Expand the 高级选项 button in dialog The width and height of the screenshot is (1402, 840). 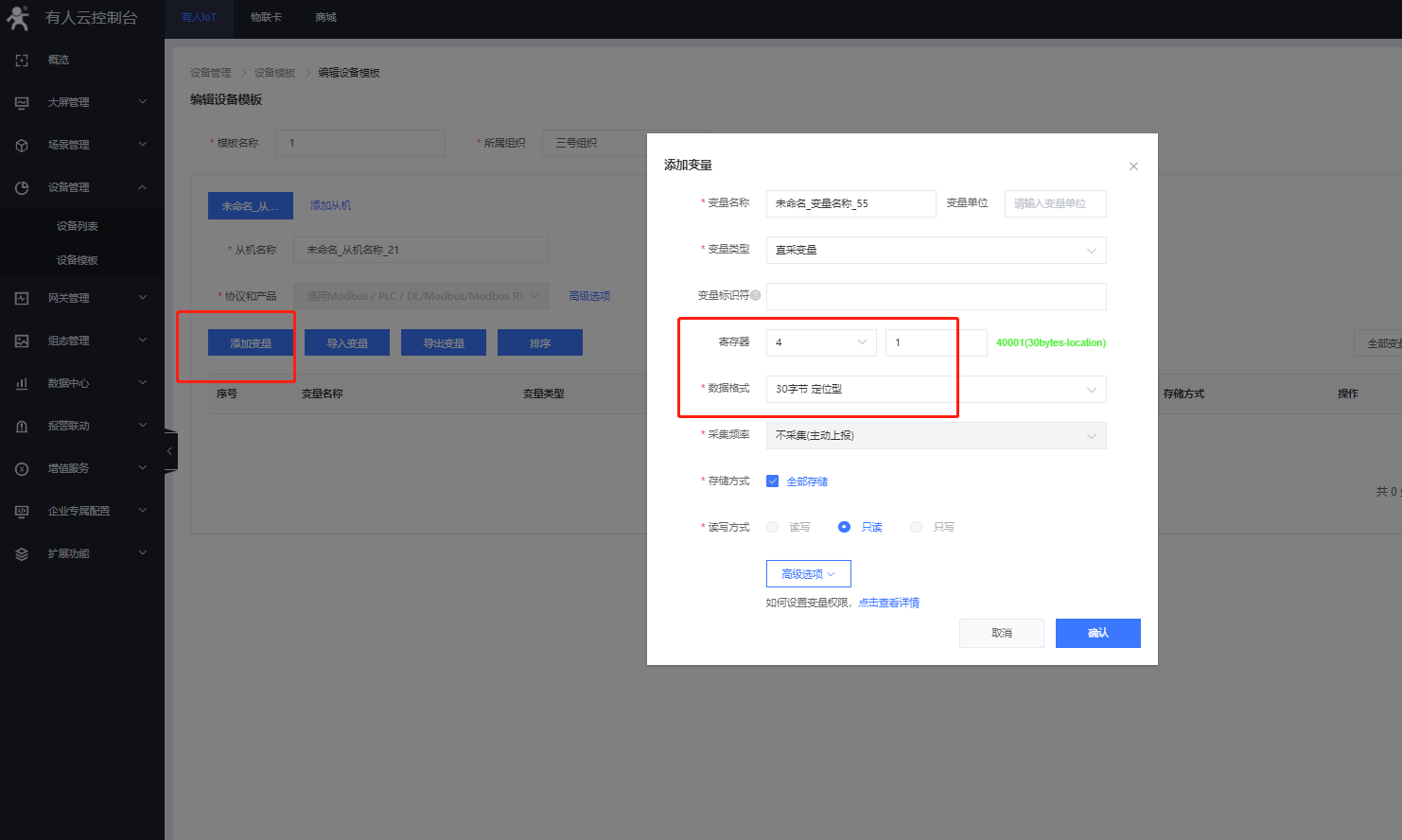[x=808, y=574]
